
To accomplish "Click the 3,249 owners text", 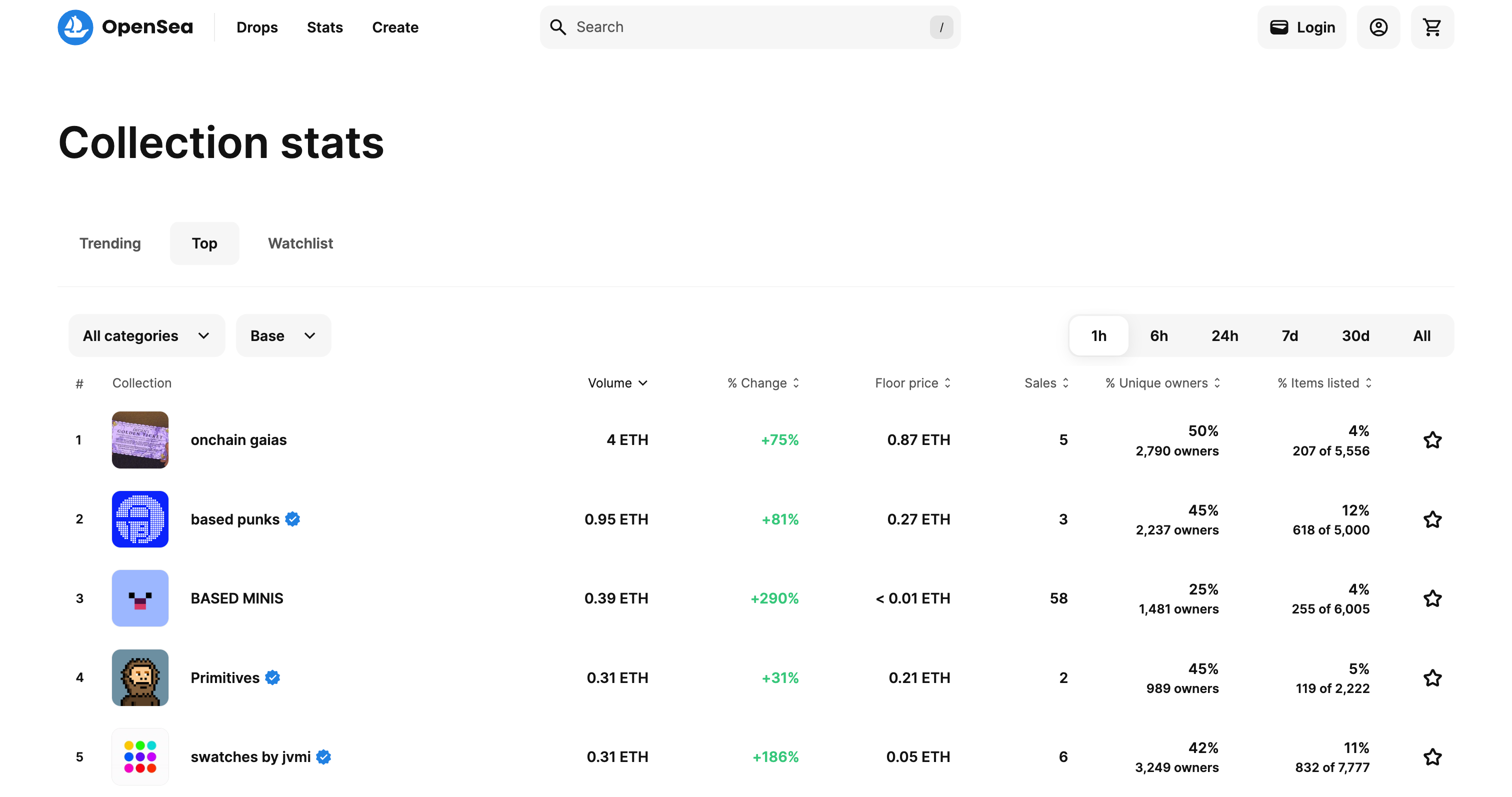I will 1177,768.
